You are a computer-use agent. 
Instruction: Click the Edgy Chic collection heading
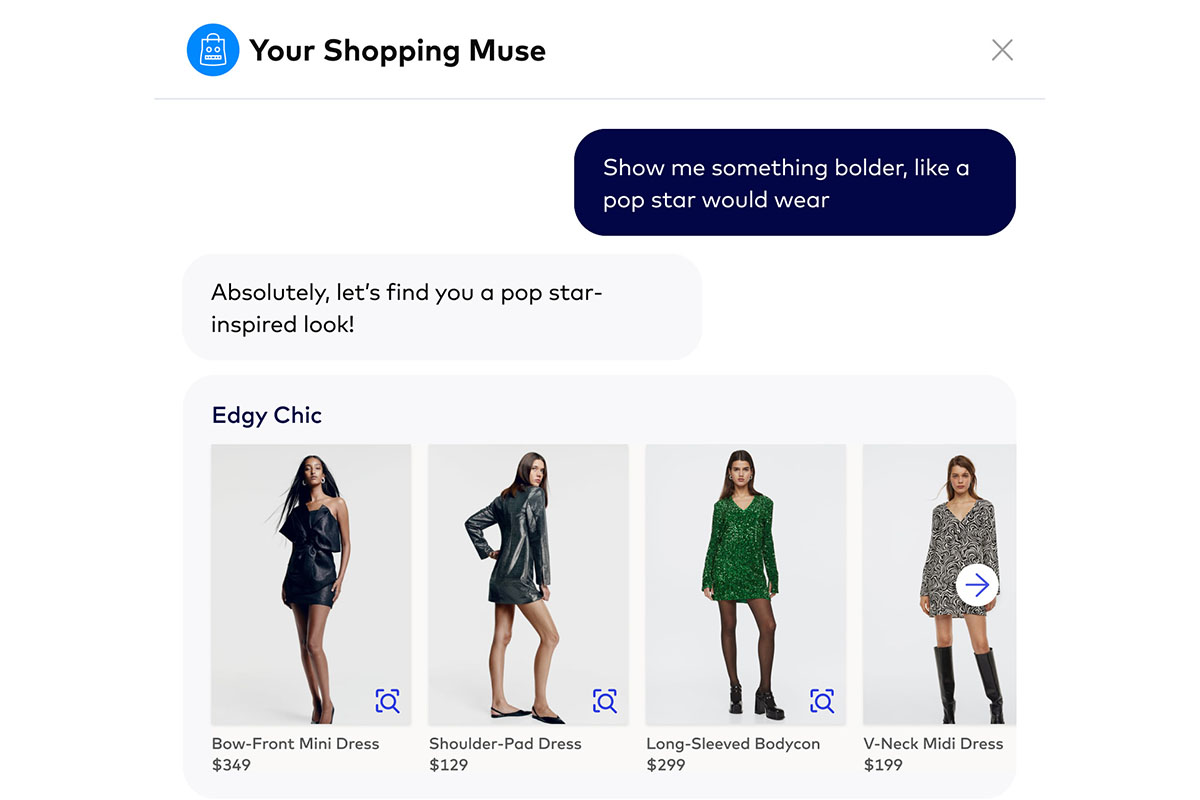point(266,415)
